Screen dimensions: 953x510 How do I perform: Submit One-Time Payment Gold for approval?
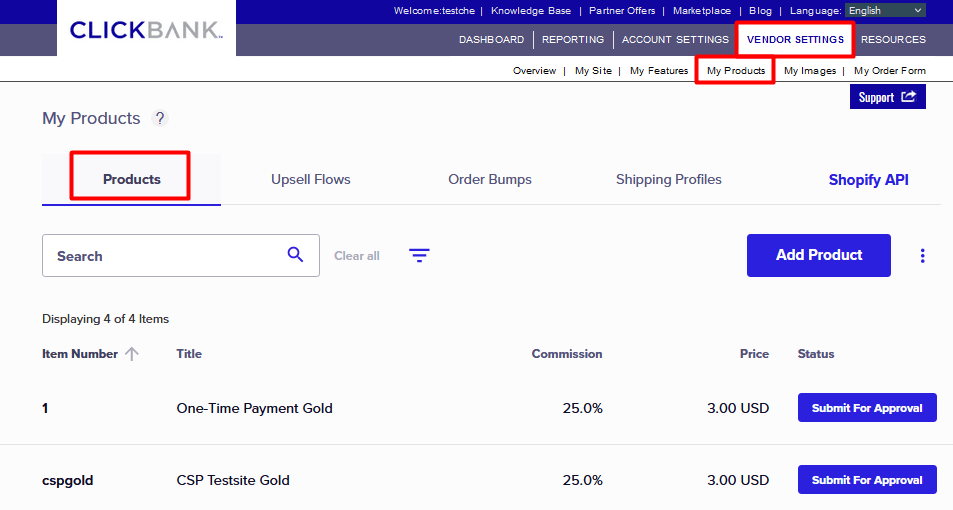coord(867,408)
